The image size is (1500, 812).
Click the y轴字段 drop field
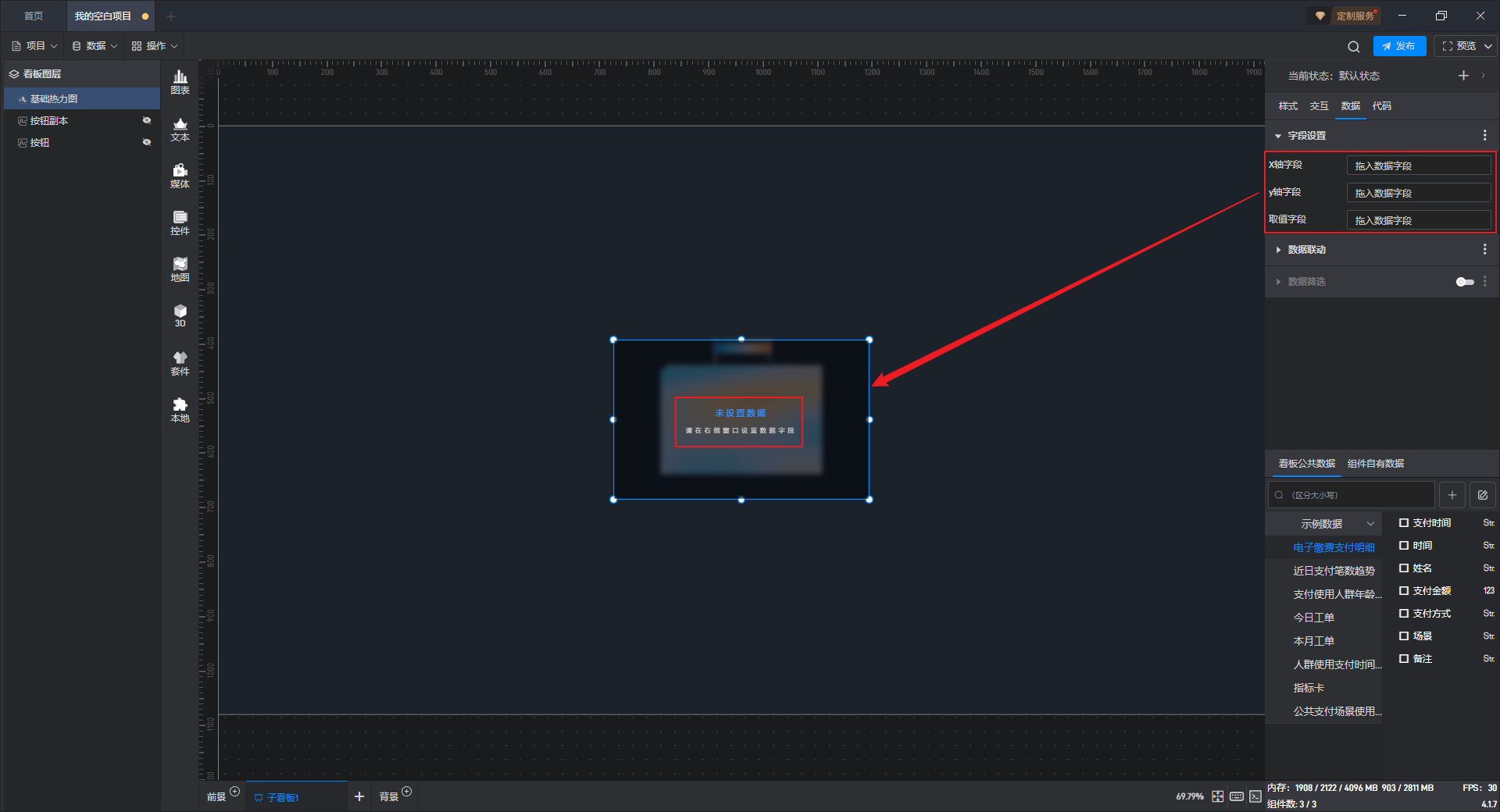1419,193
